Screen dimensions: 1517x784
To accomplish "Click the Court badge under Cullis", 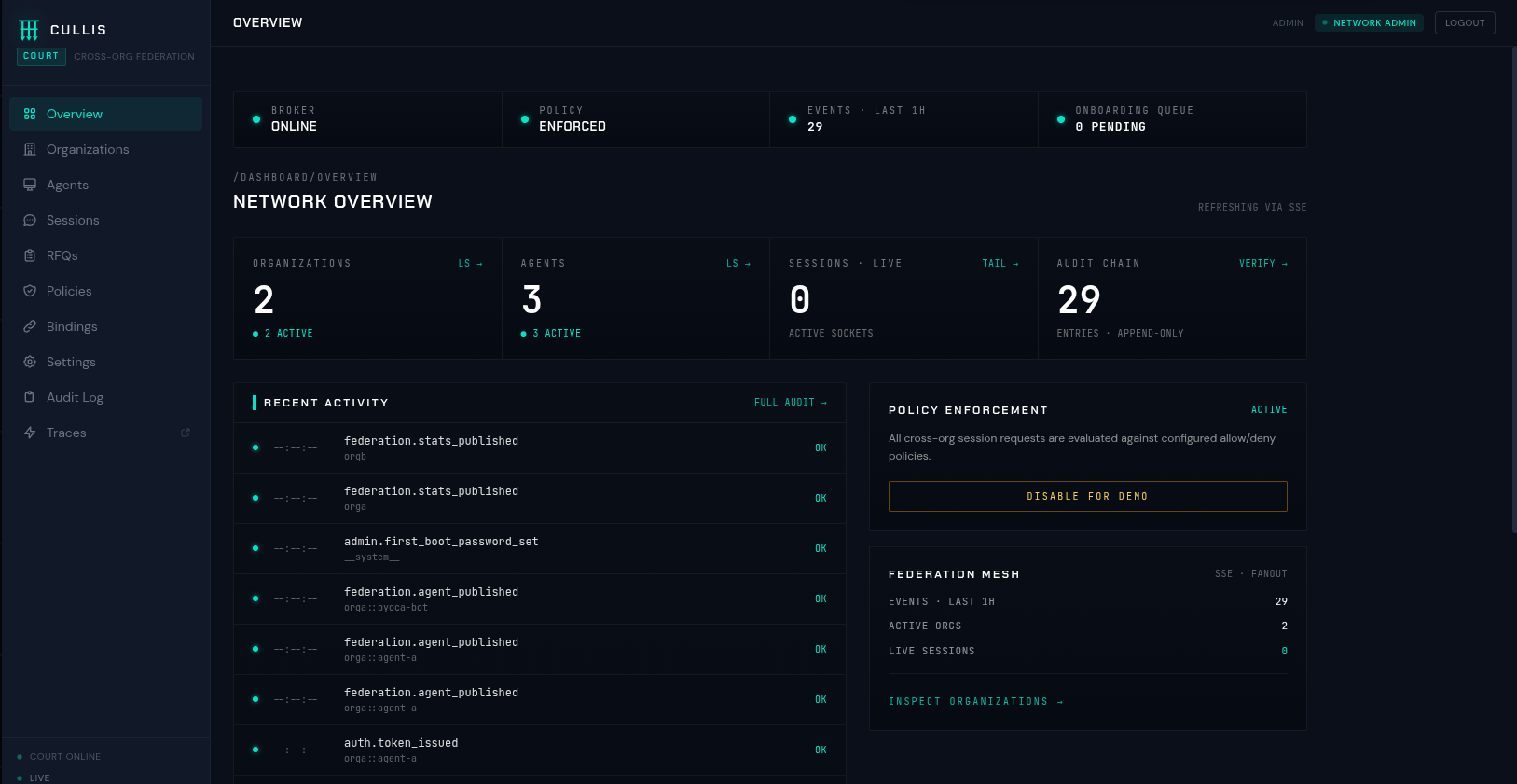I will [41, 56].
